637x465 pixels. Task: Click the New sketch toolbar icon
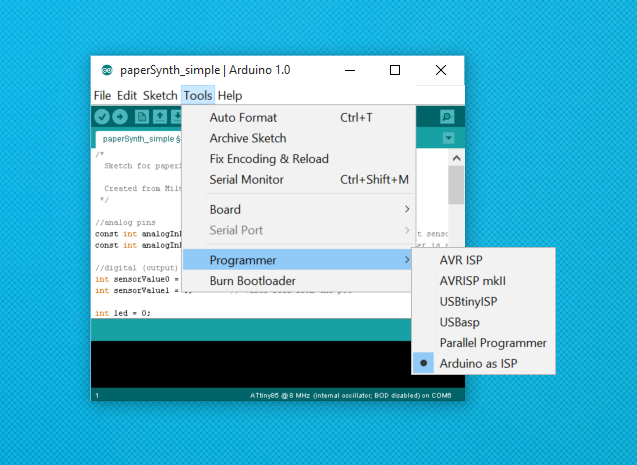point(141,117)
